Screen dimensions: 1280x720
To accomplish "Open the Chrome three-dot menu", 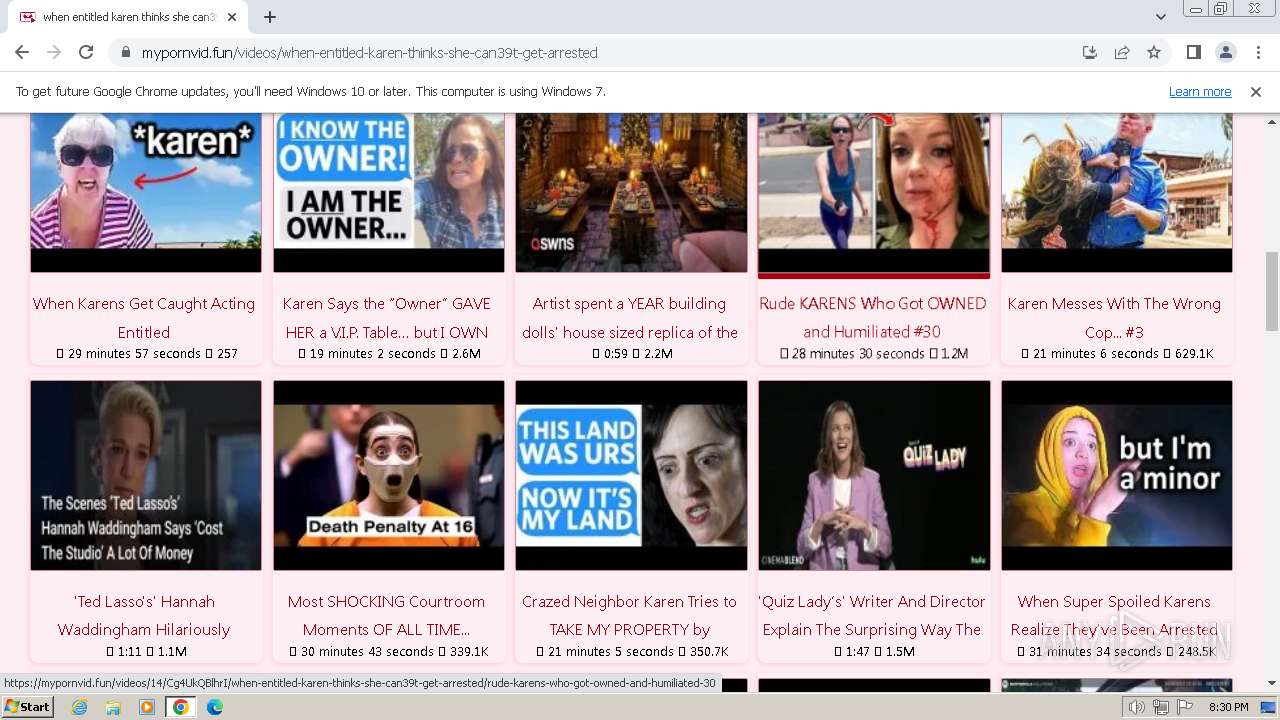I will pos(1257,52).
